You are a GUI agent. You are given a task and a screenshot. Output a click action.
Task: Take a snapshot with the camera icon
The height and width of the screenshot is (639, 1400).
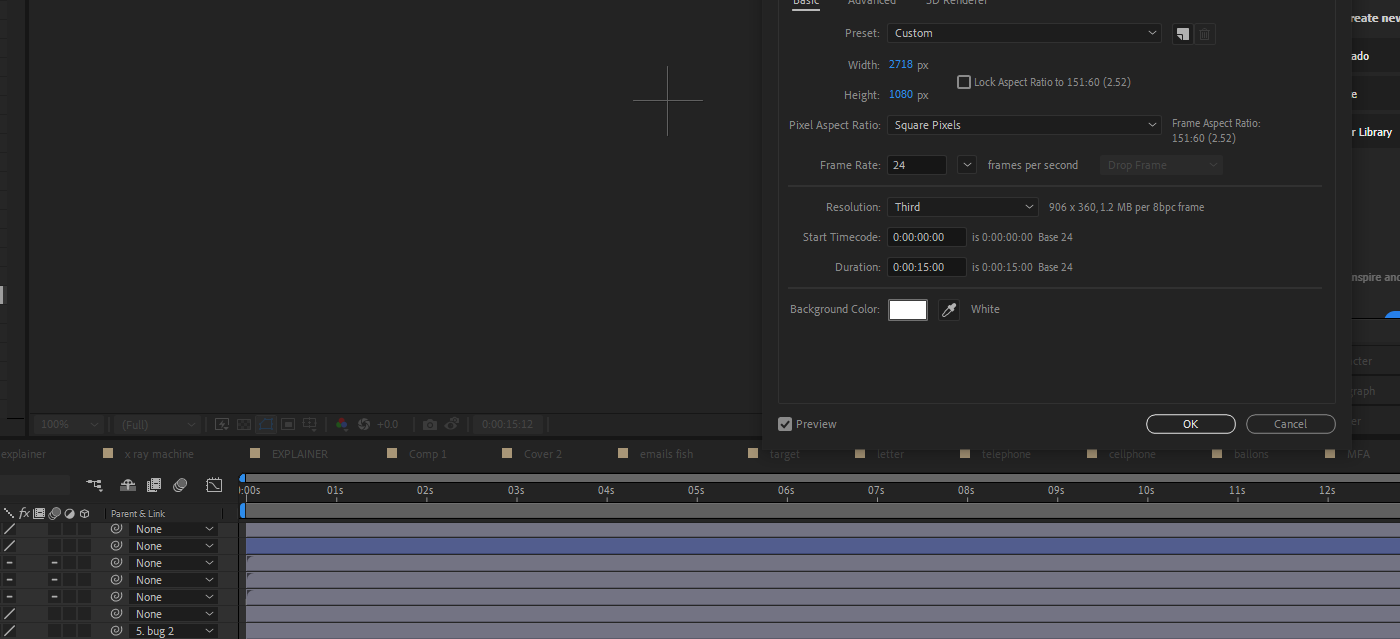[429, 424]
